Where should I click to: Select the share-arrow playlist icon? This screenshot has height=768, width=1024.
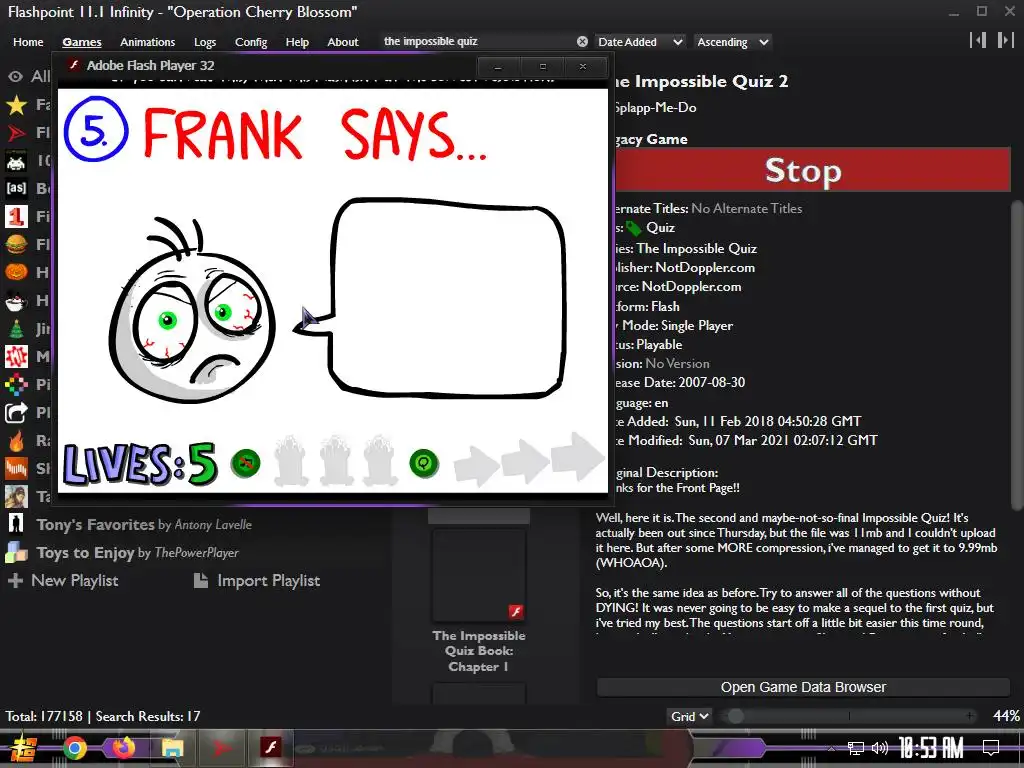point(16,413)
